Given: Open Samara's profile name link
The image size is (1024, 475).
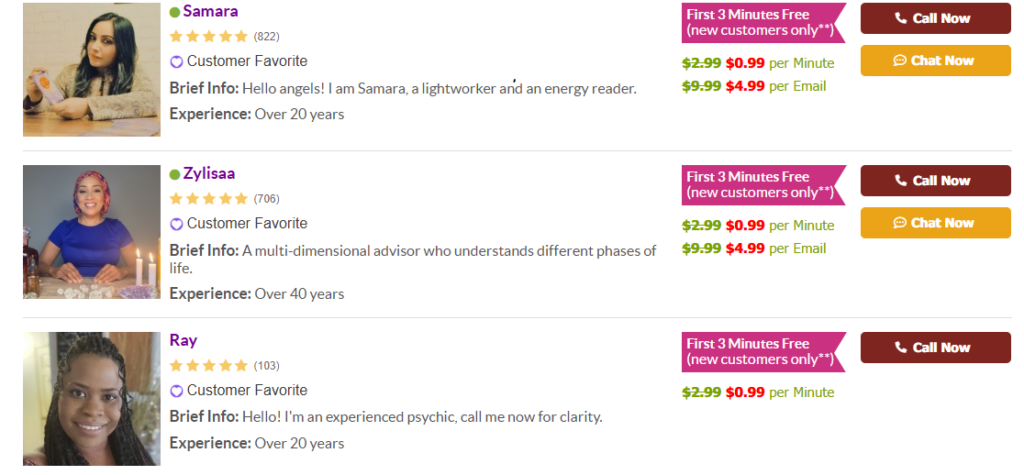Looking at the screenshot, I should point(210,11).
